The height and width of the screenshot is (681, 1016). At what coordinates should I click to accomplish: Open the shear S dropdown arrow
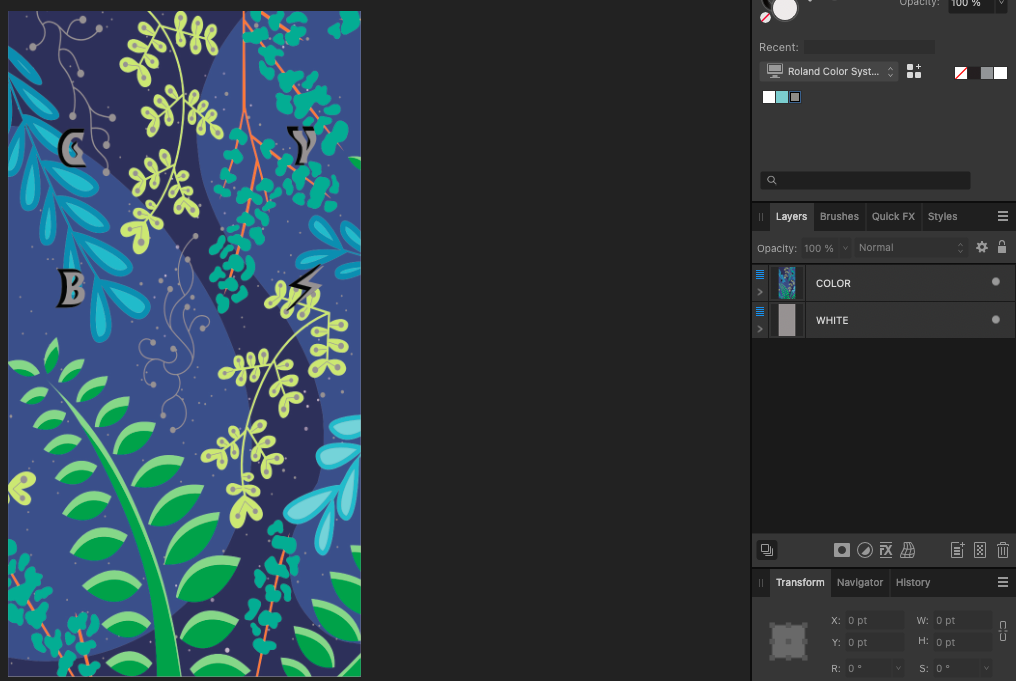click(986, 668)
